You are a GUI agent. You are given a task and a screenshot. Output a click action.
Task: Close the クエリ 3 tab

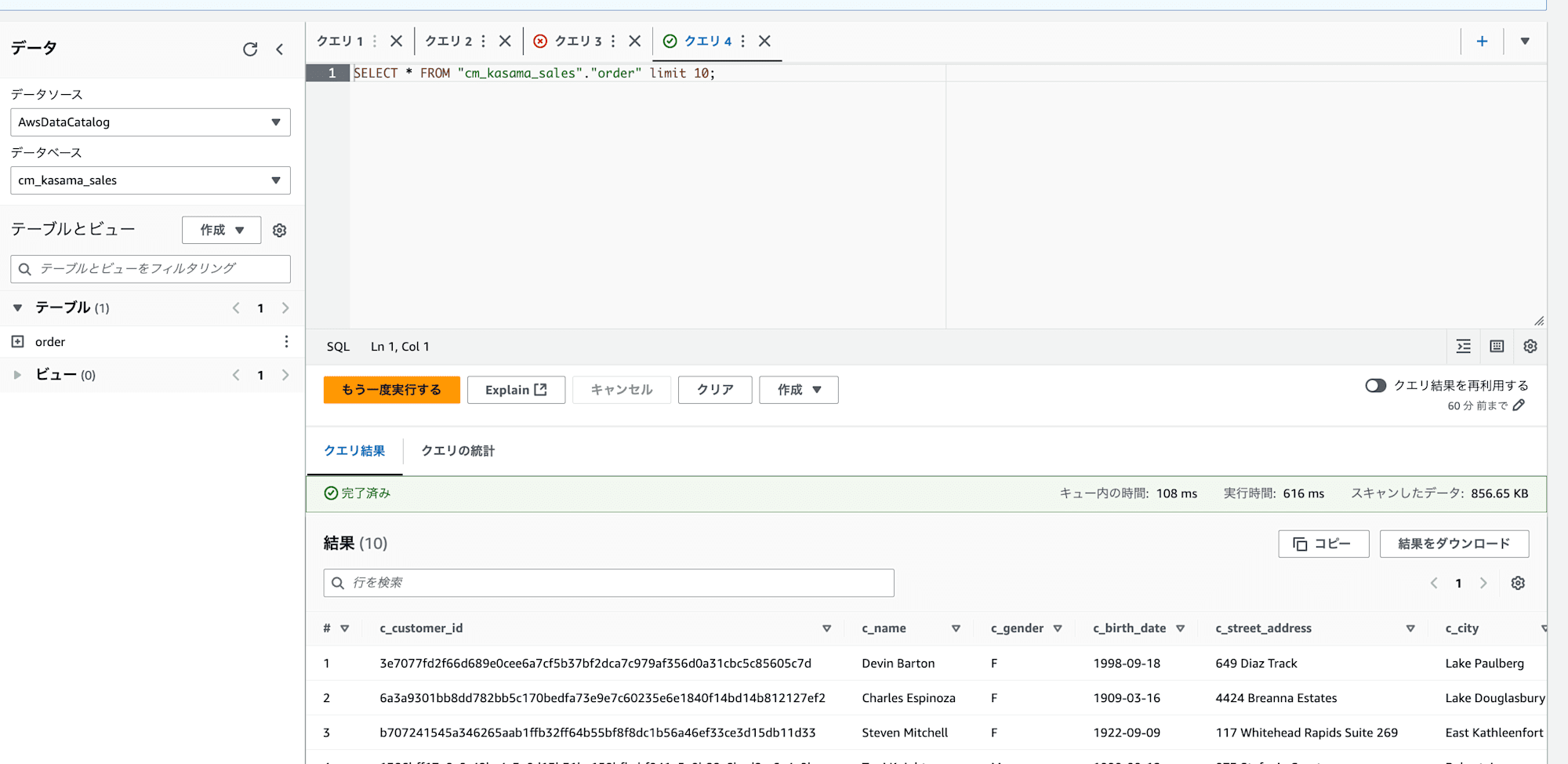pyautogui.click(x=635, y=41)
